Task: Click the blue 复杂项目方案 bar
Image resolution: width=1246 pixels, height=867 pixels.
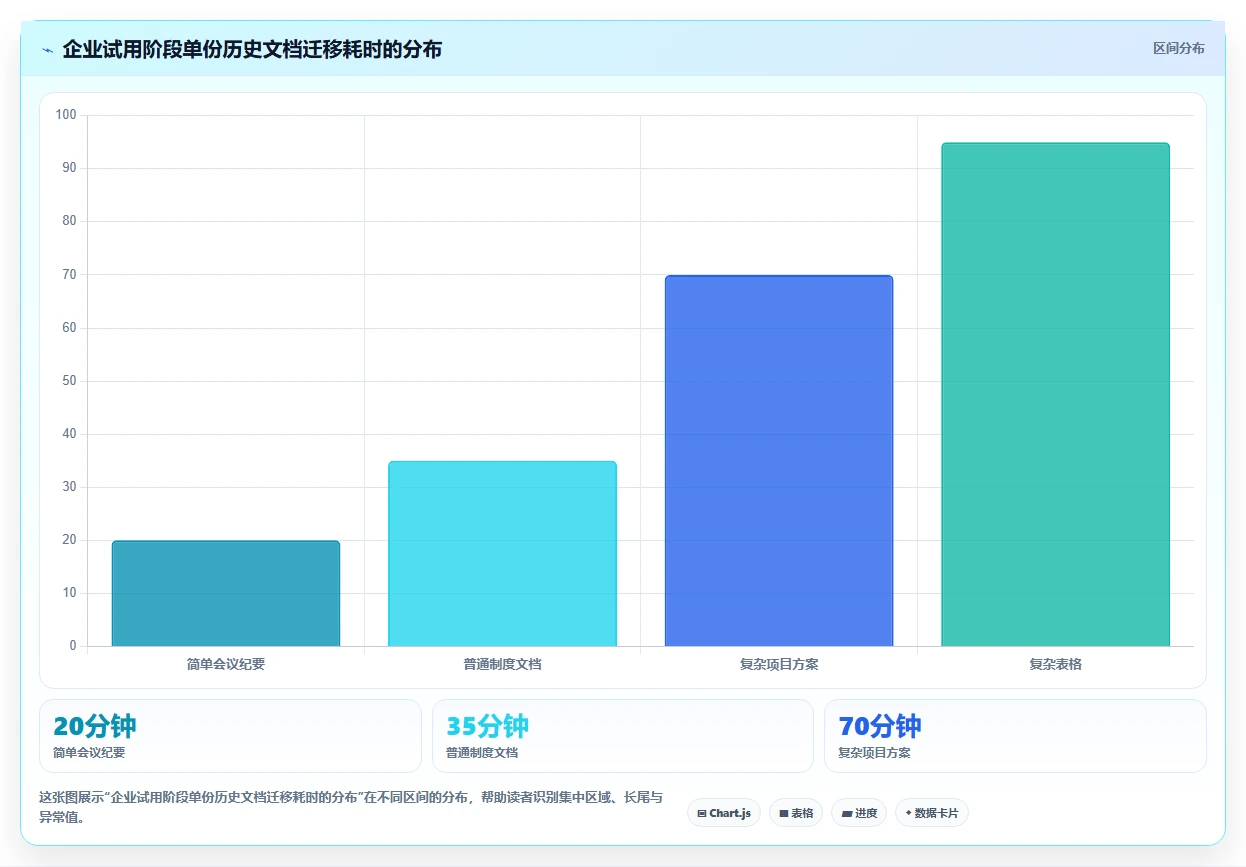Action: [x=779, y=460]
